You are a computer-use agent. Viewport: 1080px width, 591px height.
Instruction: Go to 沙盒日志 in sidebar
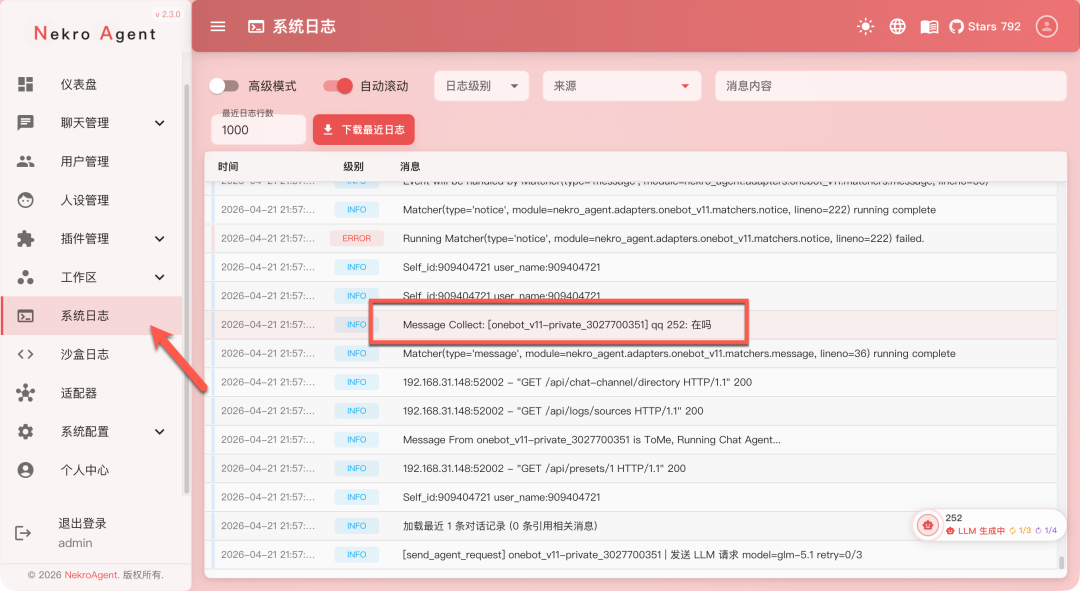click(x=85, y=355)
